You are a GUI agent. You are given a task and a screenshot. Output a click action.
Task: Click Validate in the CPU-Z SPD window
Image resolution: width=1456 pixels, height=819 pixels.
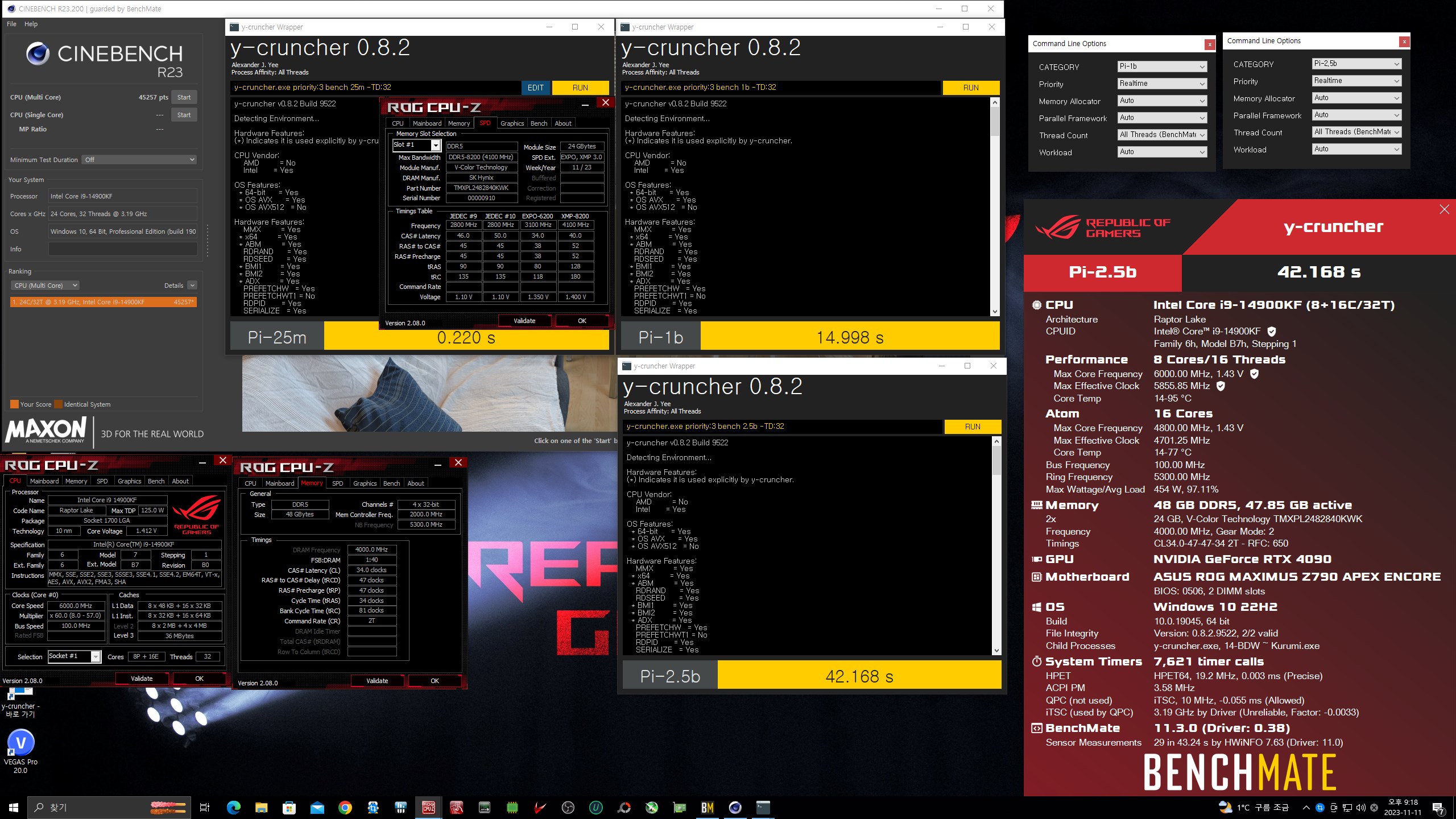point(524,321)
